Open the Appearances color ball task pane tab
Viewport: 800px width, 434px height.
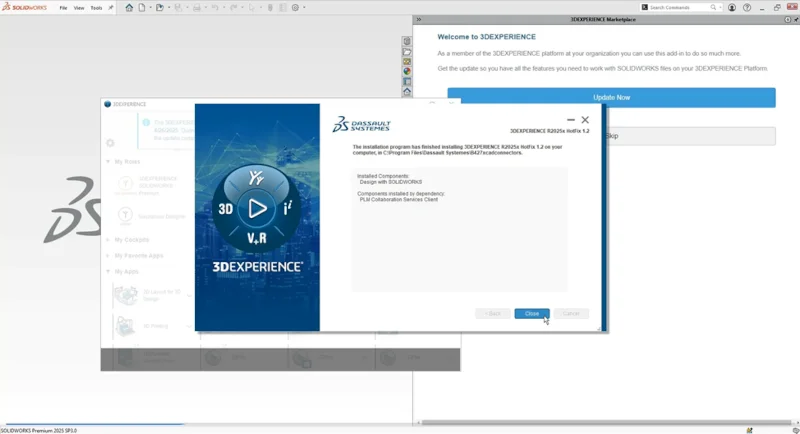407,72
